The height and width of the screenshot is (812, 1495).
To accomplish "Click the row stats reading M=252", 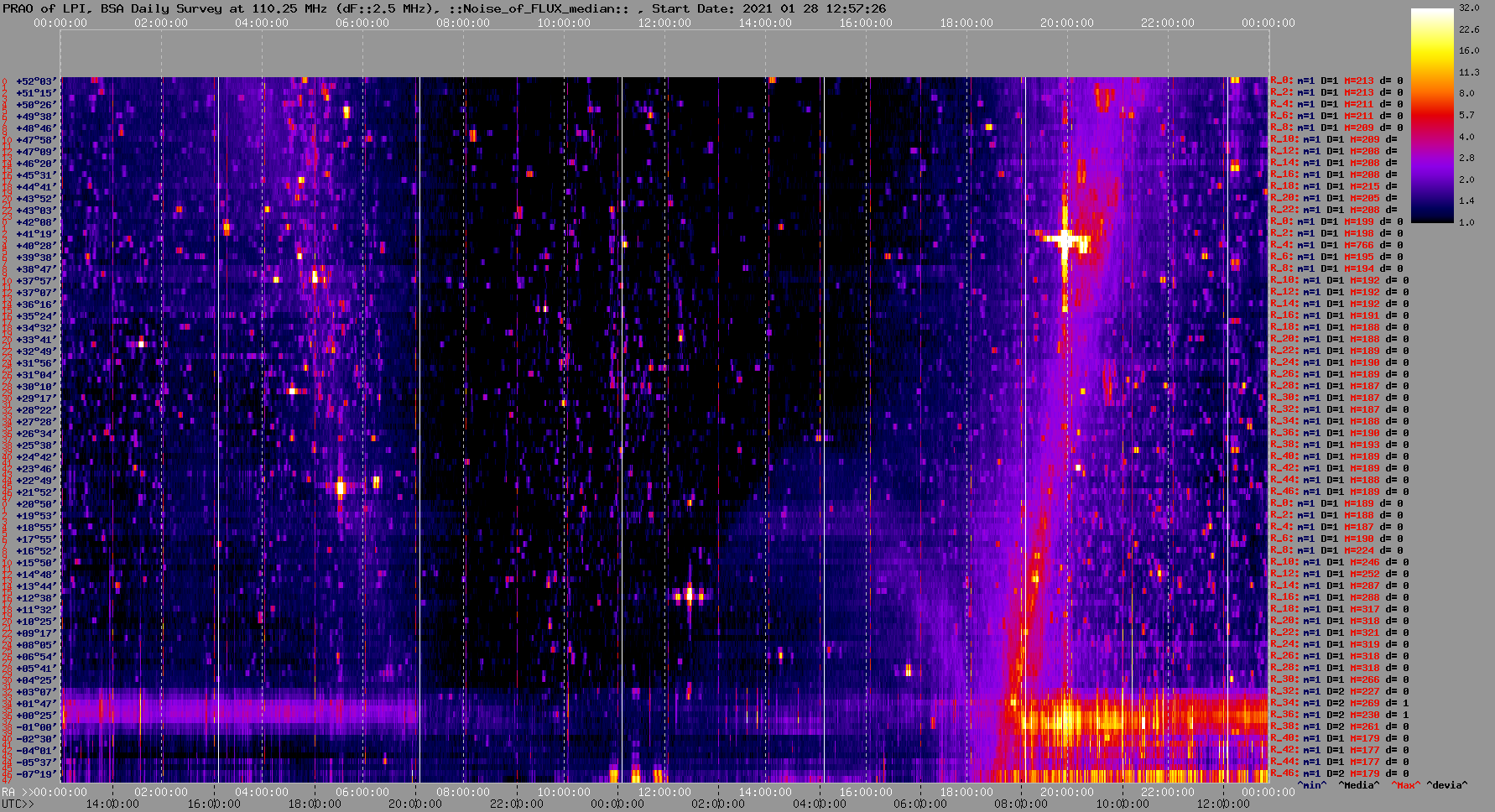I will pos(1339,575).
